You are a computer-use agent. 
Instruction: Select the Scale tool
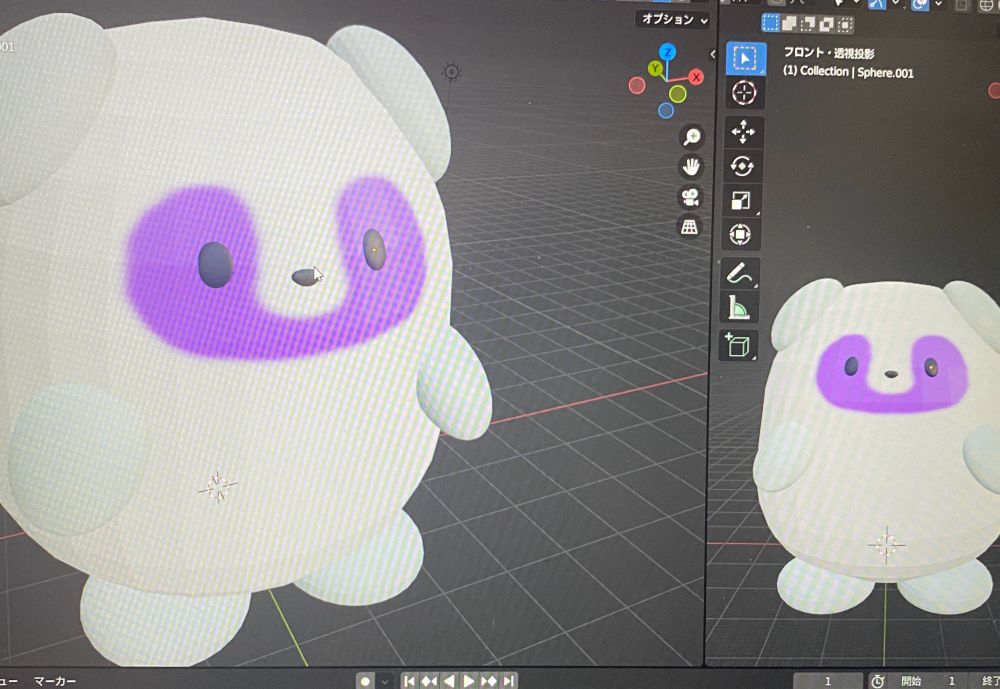coord(744,200)
